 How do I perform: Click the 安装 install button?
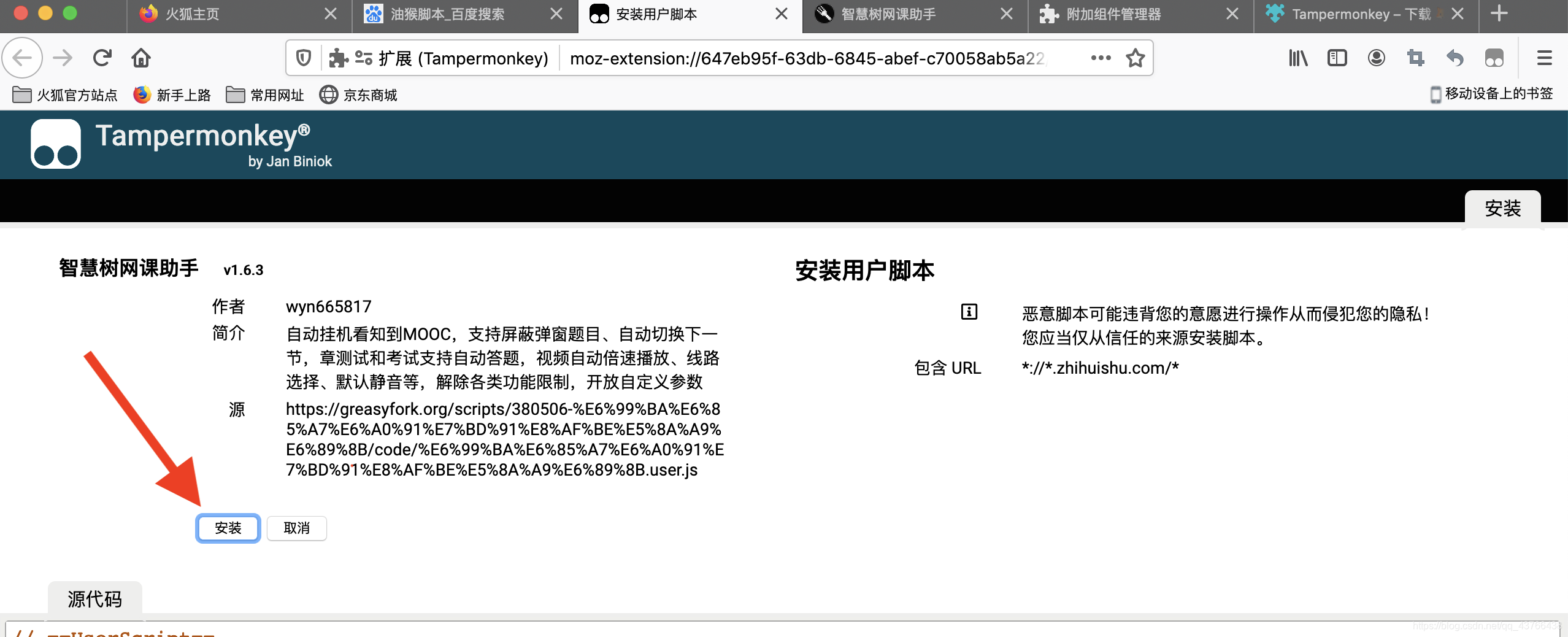228,528
